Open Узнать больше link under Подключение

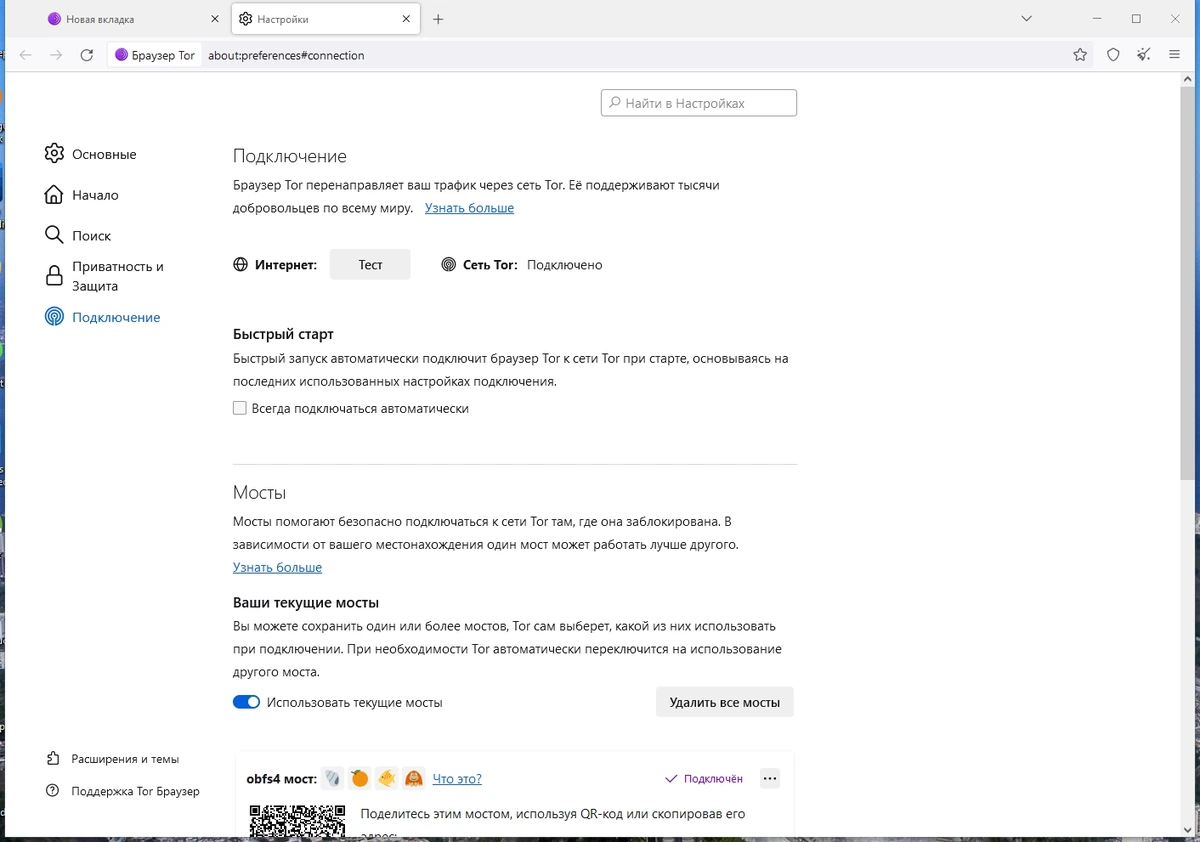(x=469, y=208)
